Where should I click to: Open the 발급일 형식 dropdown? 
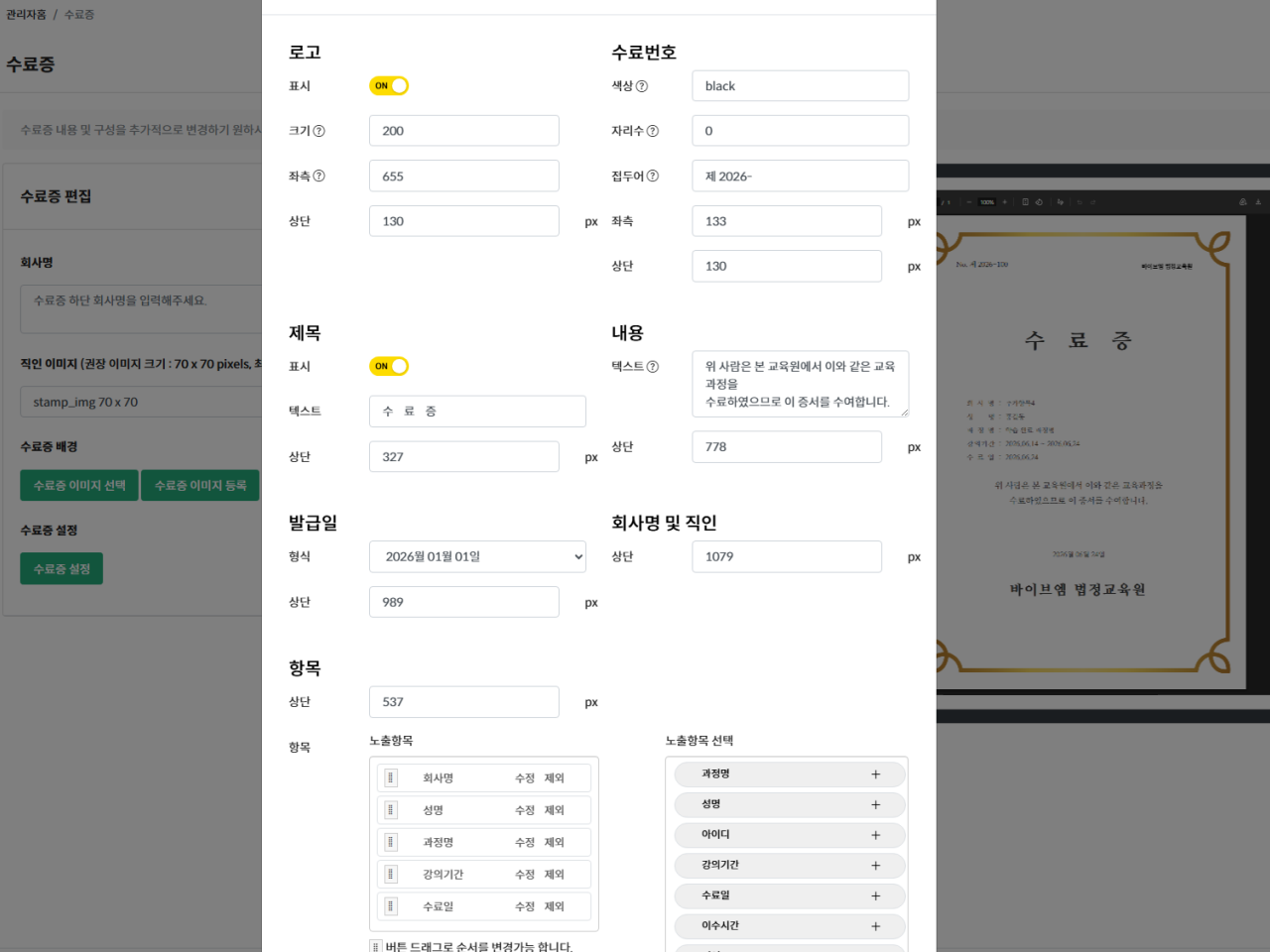(x=477, y=556)
